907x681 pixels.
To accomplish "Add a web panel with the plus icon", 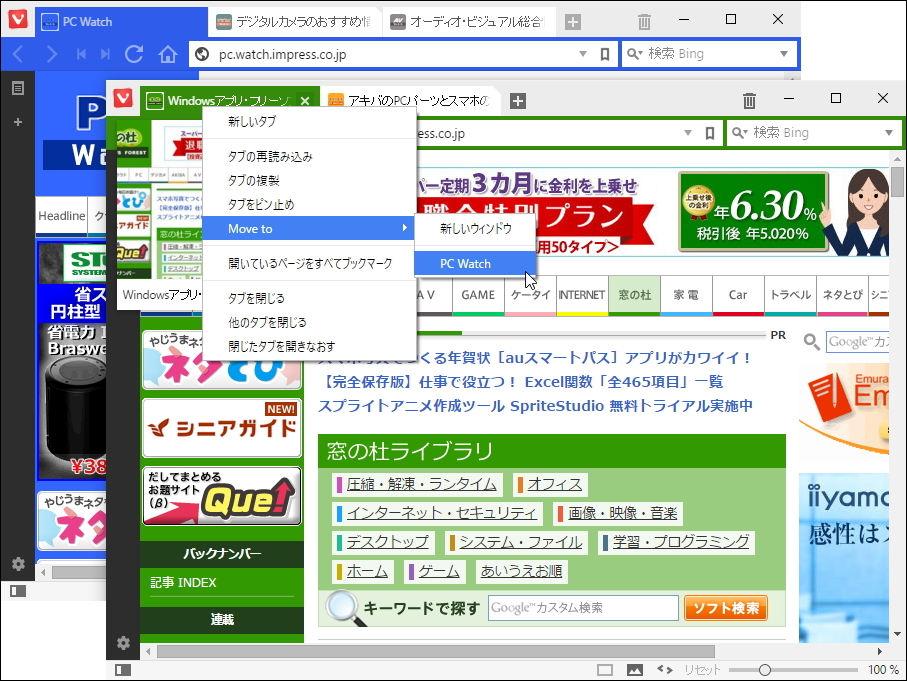I will coord(16,122).
